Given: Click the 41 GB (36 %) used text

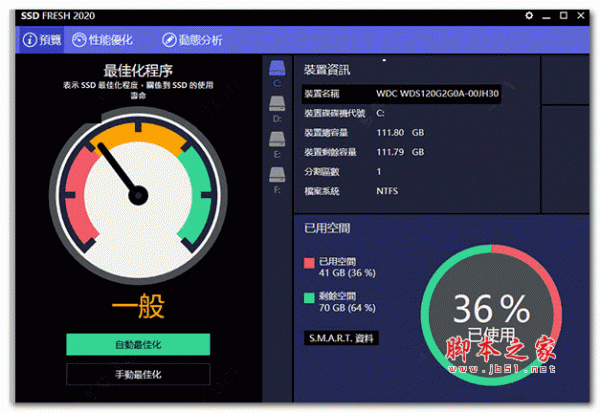Looking at the screenshot, I should tap(347, 273).
